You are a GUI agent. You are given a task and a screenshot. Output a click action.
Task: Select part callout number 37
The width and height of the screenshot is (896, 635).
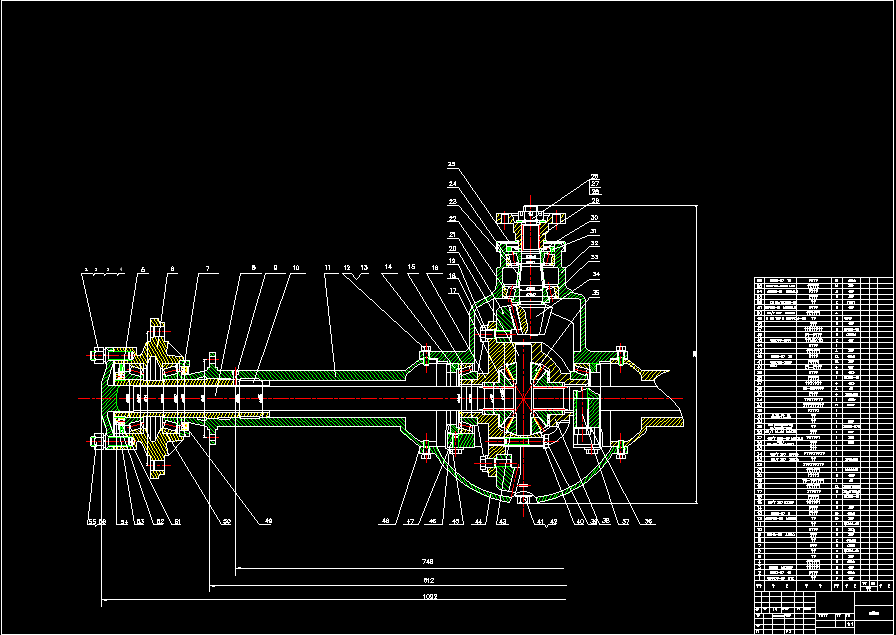tap(626, 521)
